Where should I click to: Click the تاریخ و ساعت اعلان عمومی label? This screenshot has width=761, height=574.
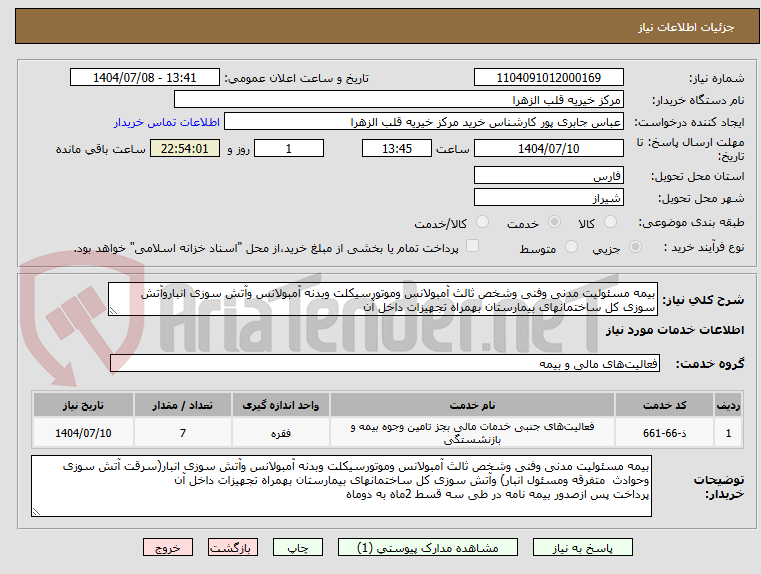coord(297,78)
